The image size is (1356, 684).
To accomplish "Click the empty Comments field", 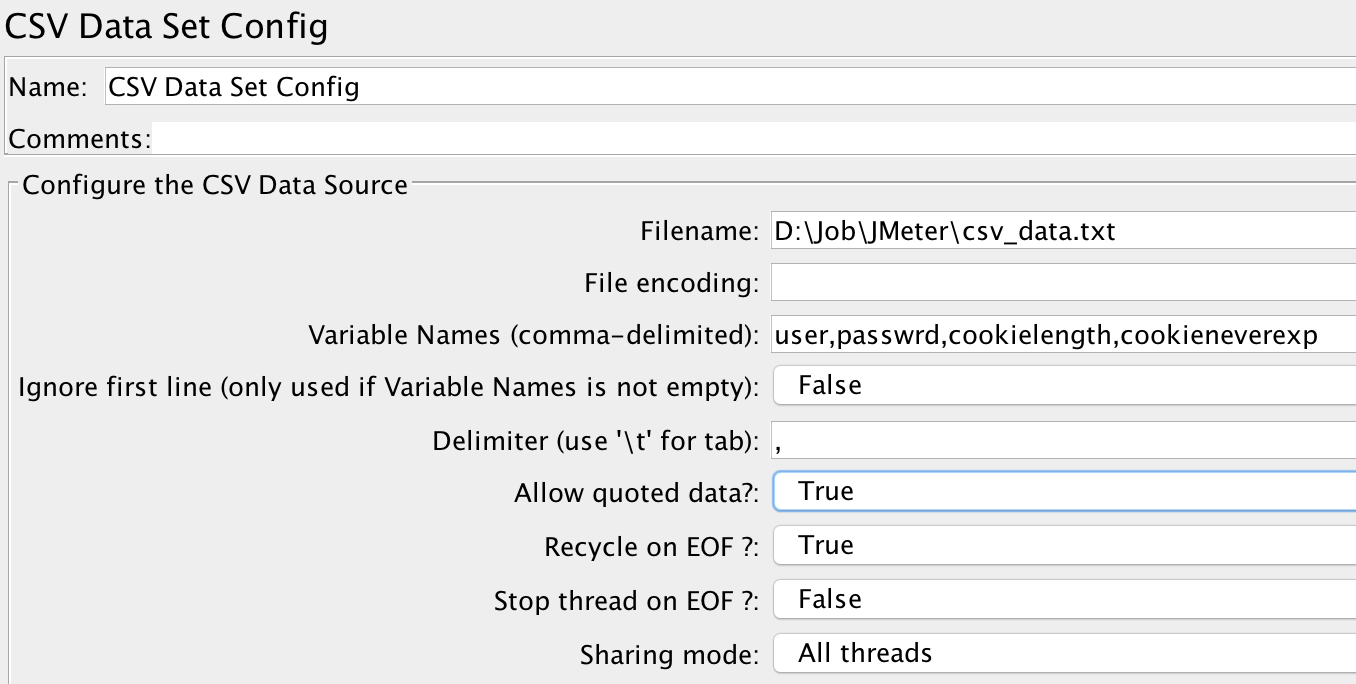I will pyautogui.click(x=700, y=137).
